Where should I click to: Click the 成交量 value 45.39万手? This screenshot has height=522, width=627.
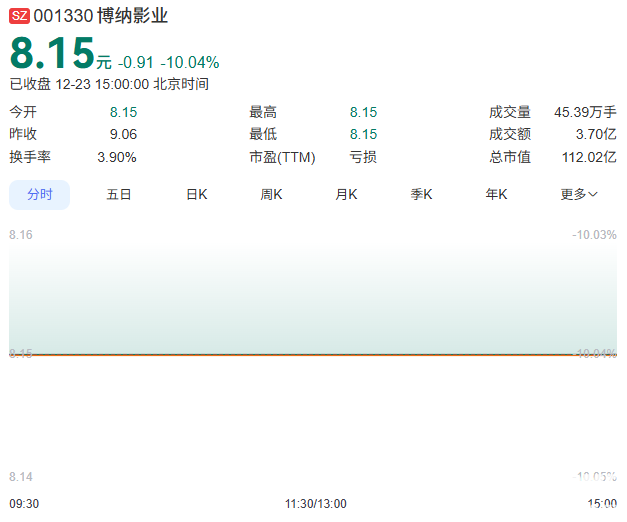[585, 112]
